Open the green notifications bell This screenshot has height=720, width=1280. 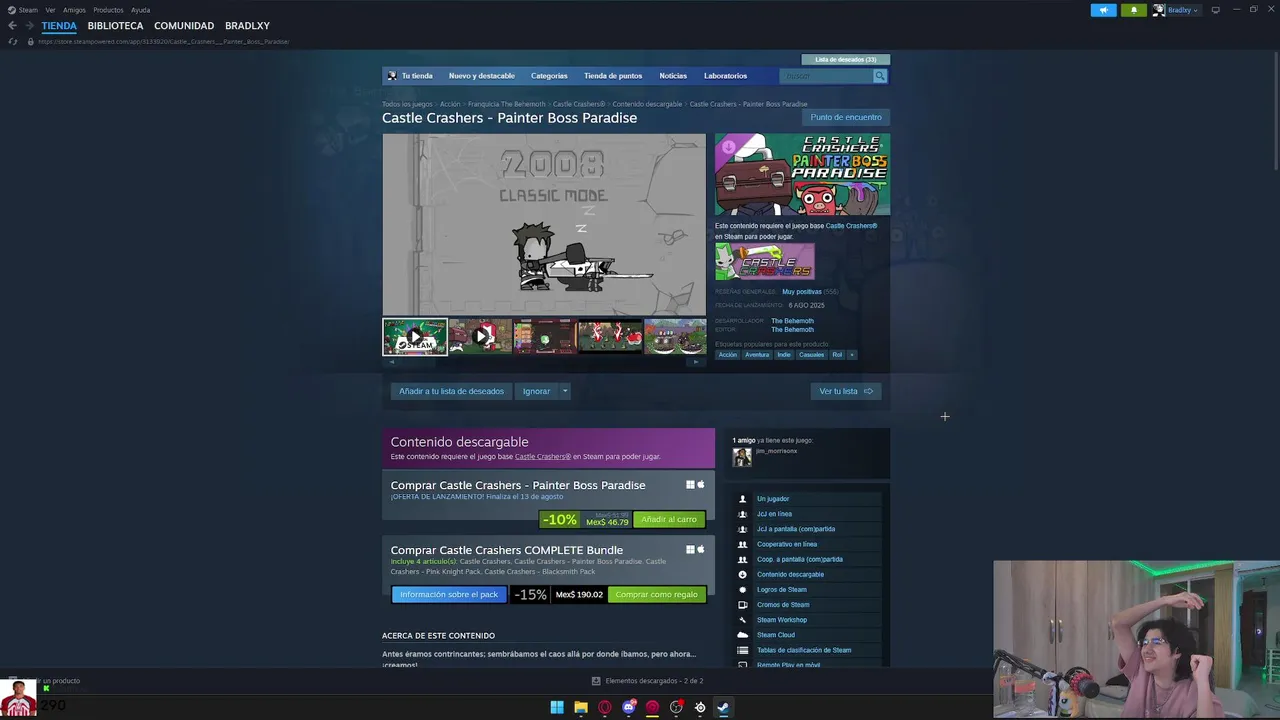[x=1133, y=10]
